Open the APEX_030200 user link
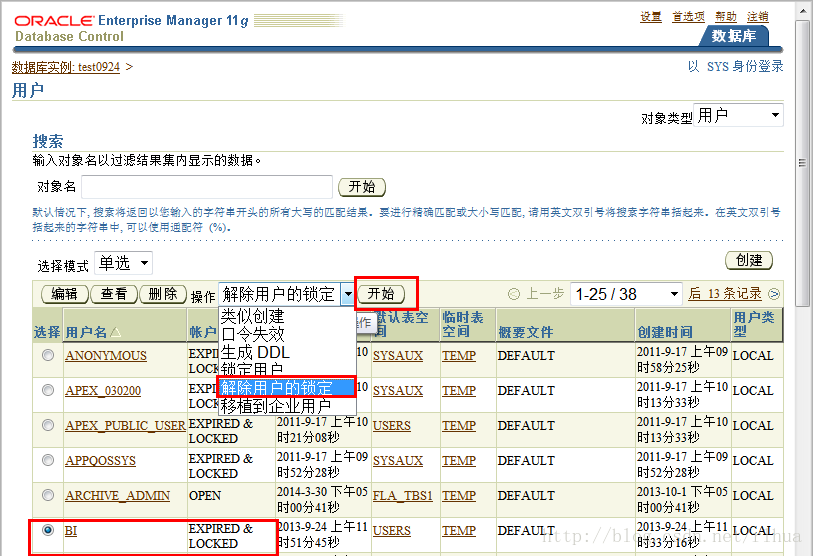The image size is (813, 556). pyautogui.click(x=103, y=391)
